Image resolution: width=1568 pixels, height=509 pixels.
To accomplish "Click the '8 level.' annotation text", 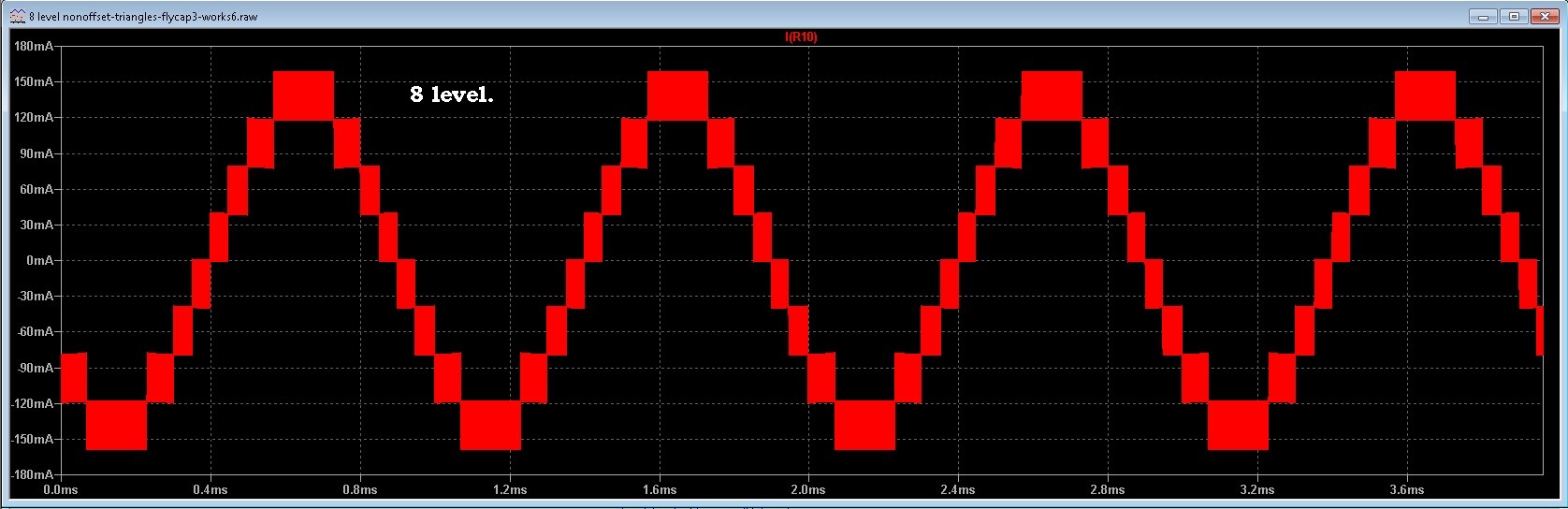I will click(451, 95).
